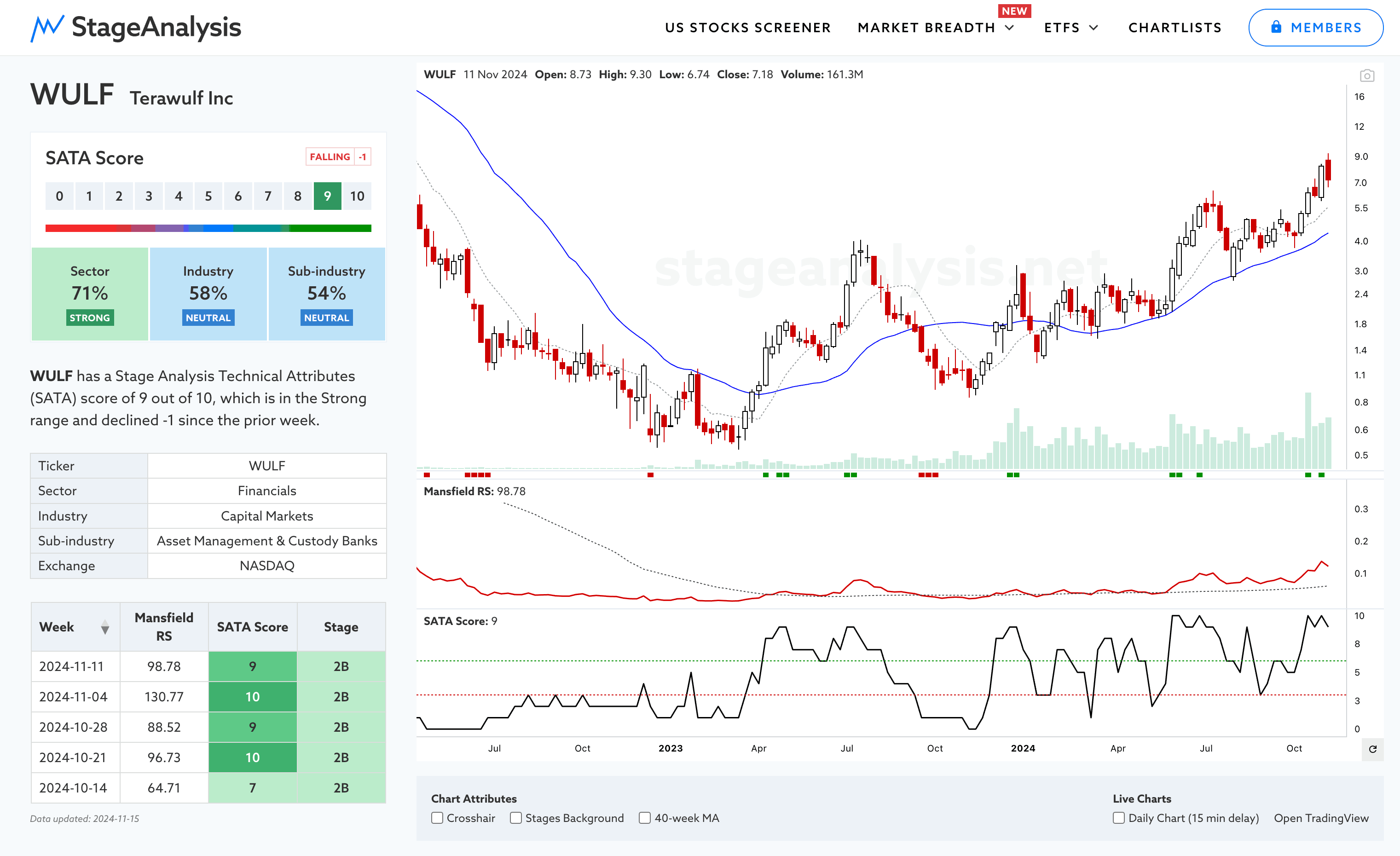Viewport: 1400px width, 856px height.
Task: Toggle the 40-week MA checkbox
Action: [x=644, y=818]
